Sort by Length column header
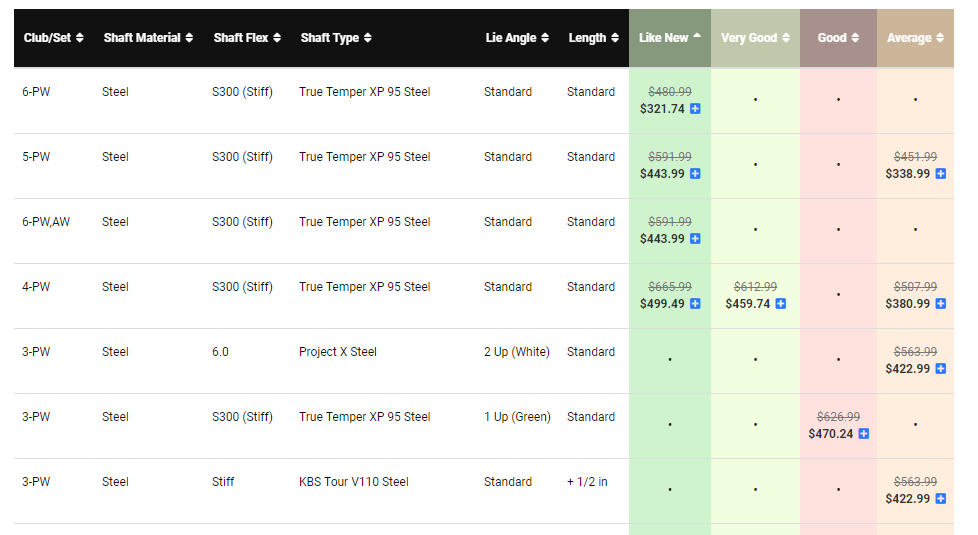The width and height of the screenshot is (978, 535). coord(593,38)
